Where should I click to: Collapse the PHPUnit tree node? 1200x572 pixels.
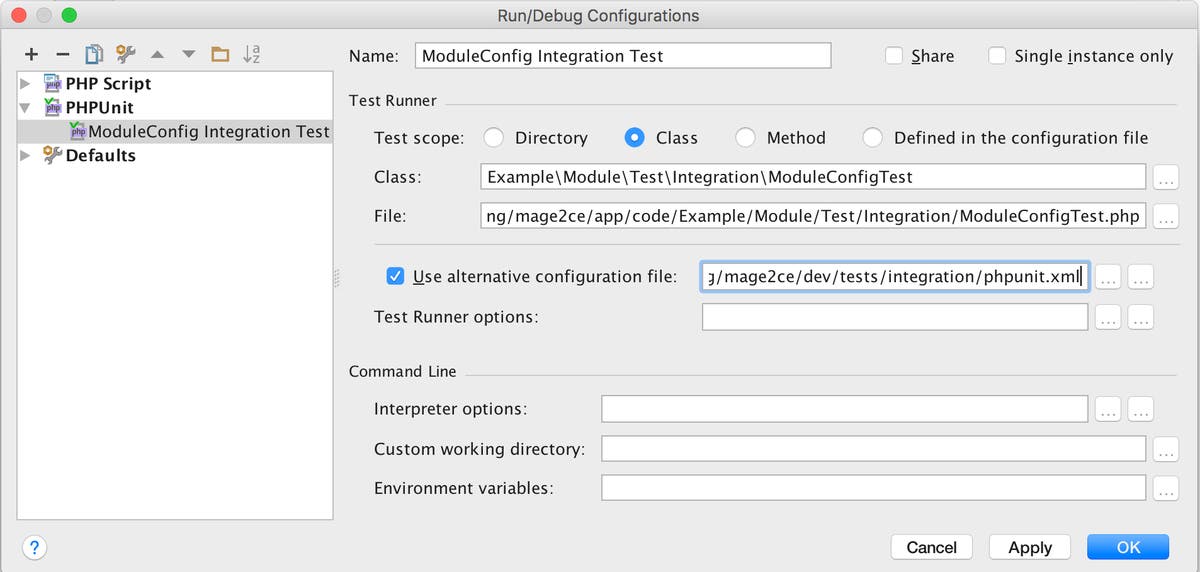click(x=25, y=108)
